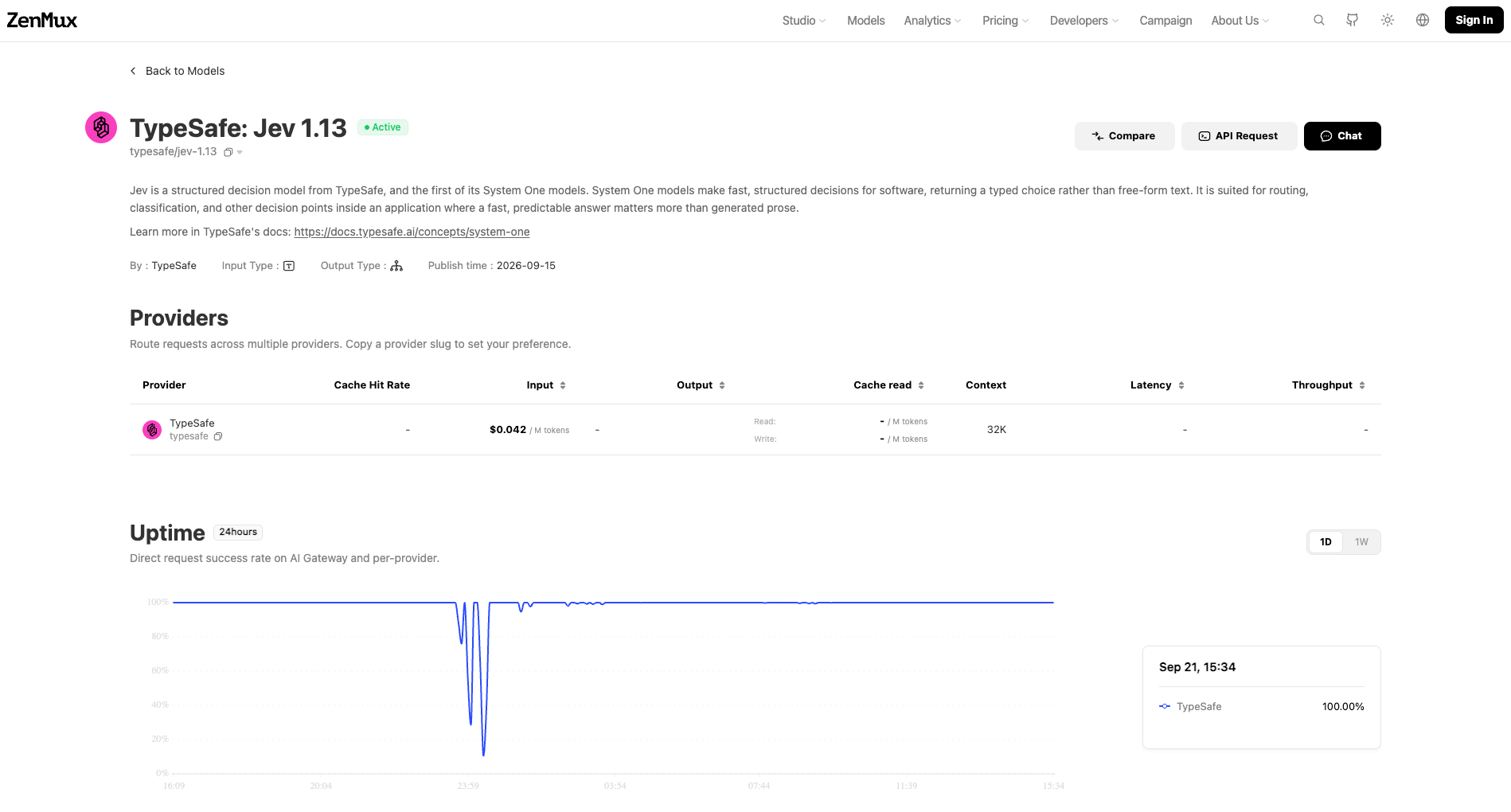
Task: Open the About Us dropdown menu
Action: click(x=1240, y=21)
